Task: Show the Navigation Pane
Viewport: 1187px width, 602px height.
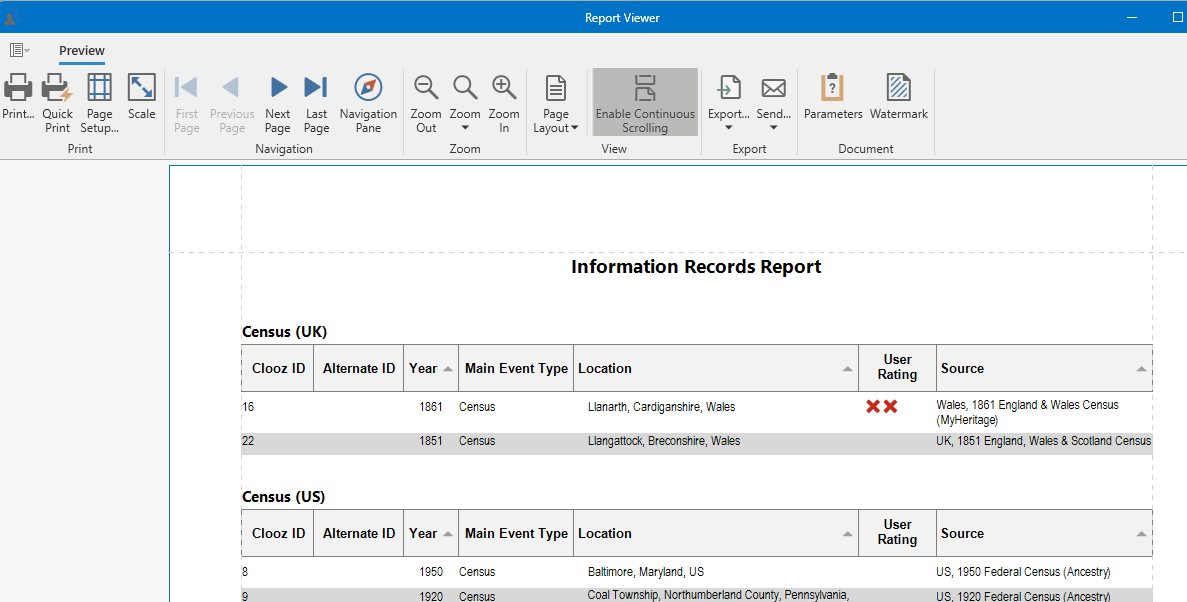Action: click(368, 90)
